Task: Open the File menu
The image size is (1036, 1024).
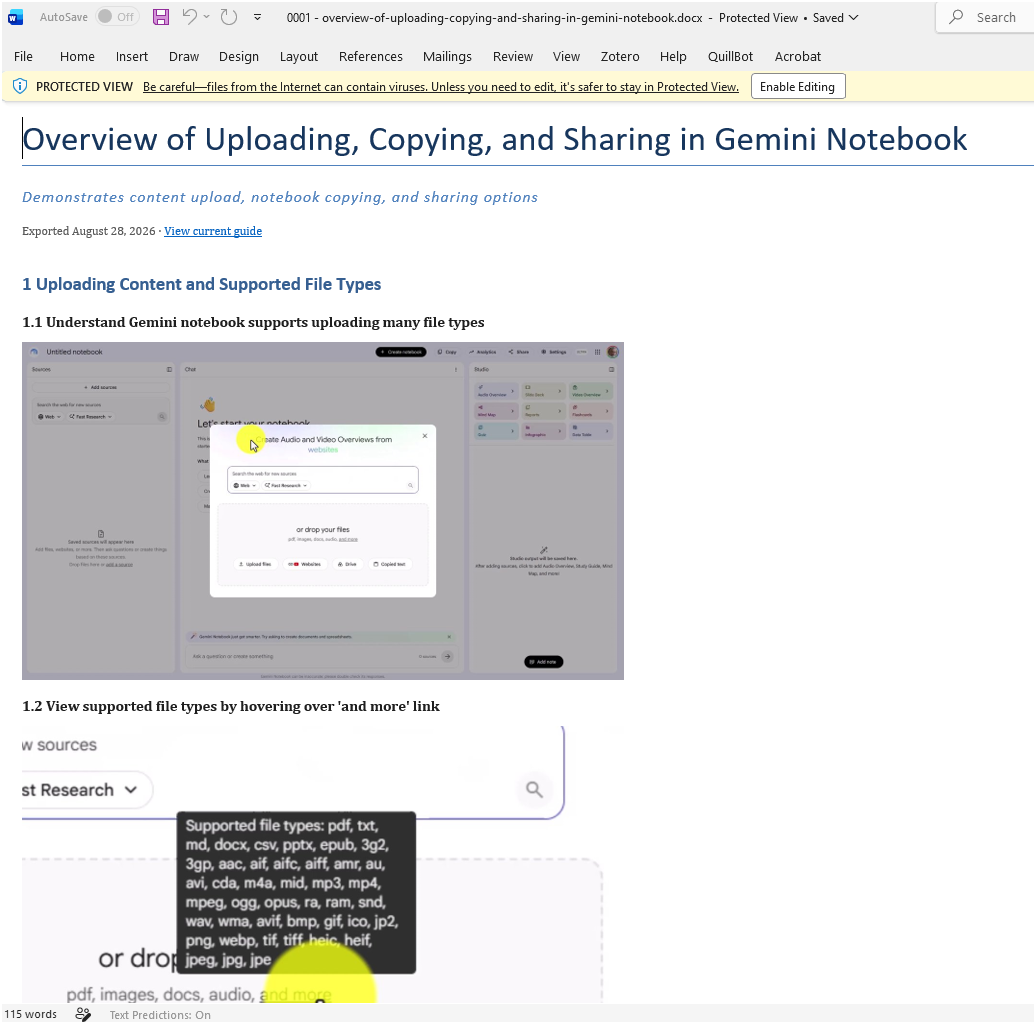Action: click(x=23, y=57)
